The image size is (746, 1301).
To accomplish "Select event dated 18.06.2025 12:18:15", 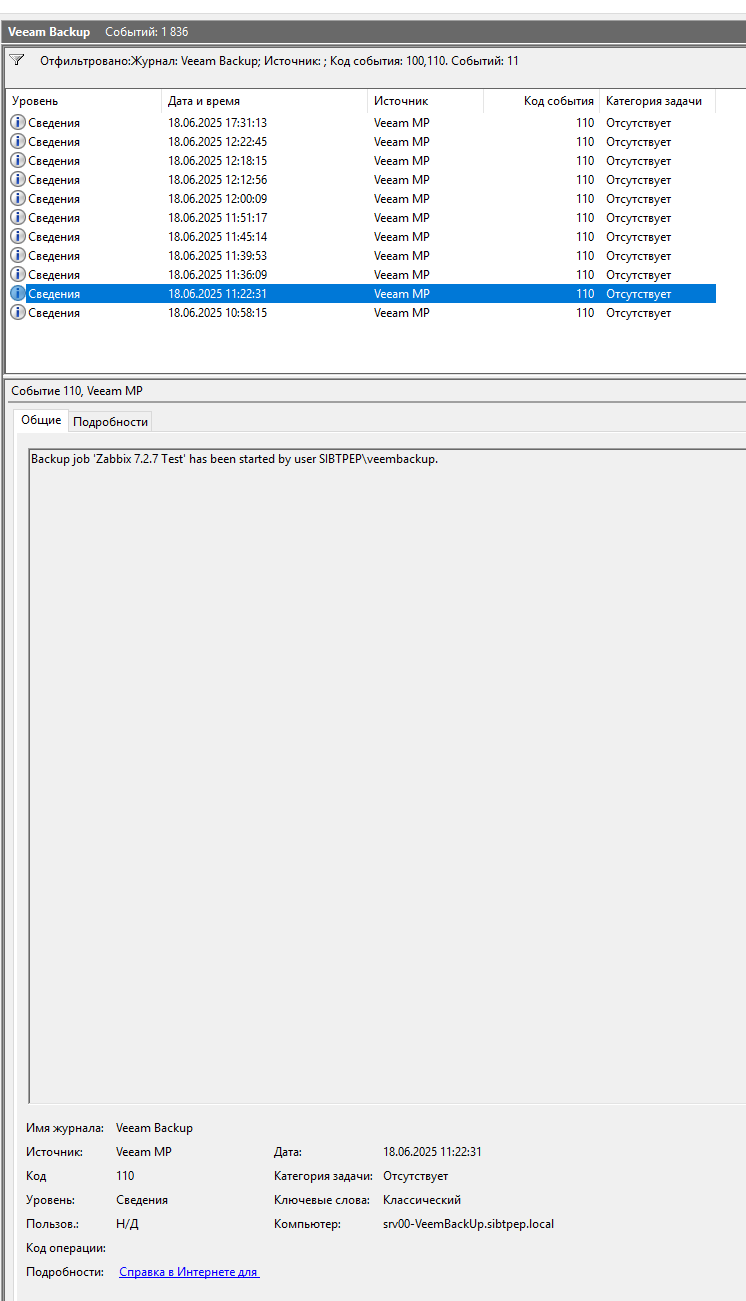I will tap(362, 160).
